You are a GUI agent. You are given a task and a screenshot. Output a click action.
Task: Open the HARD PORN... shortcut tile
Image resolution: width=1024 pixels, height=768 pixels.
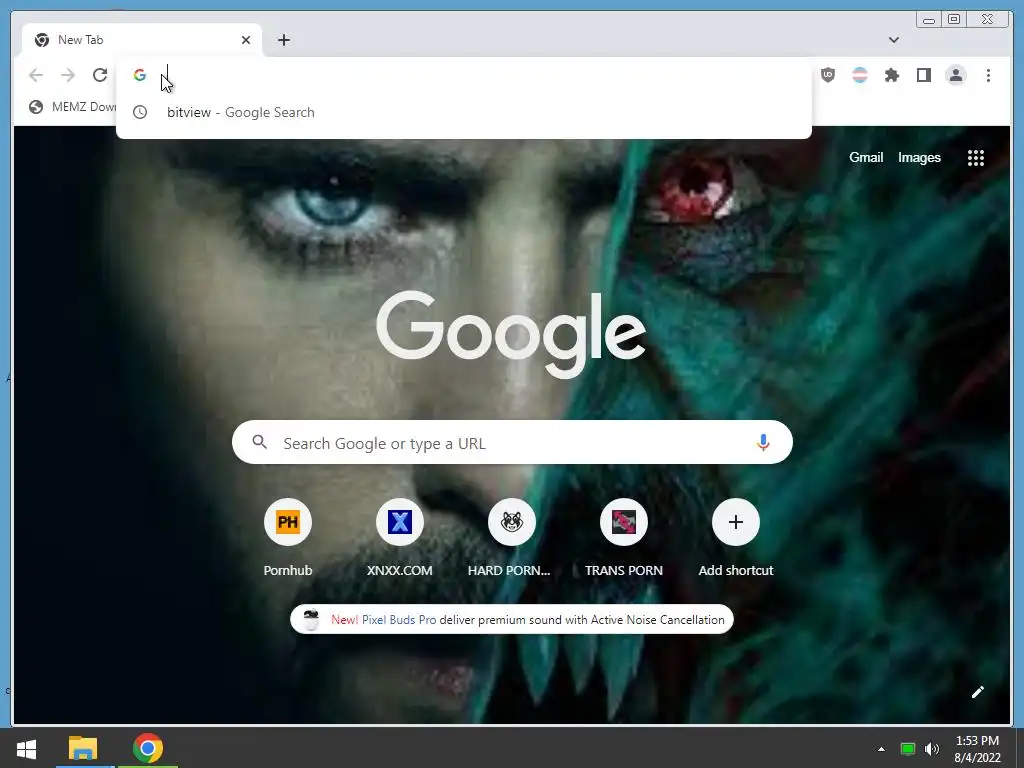[x=511, y=537]
